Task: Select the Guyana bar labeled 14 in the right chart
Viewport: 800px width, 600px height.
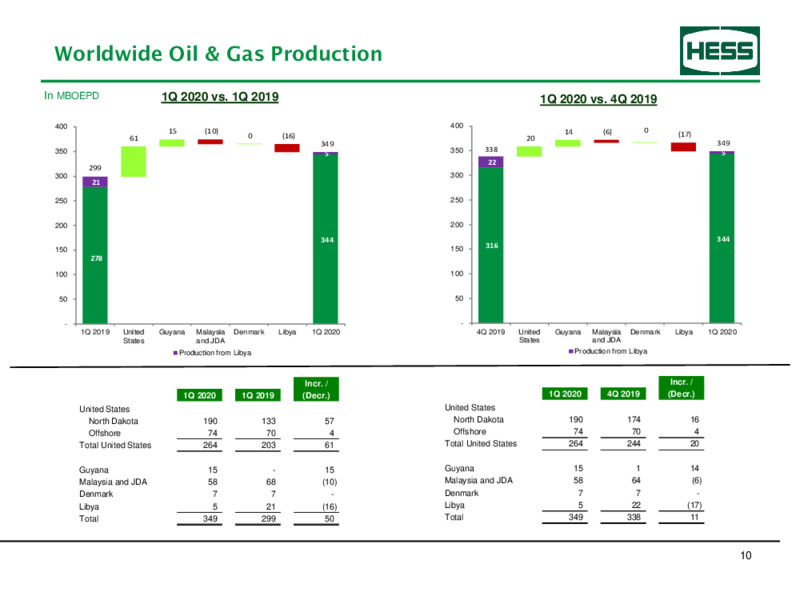Action: tap(568, 143)
